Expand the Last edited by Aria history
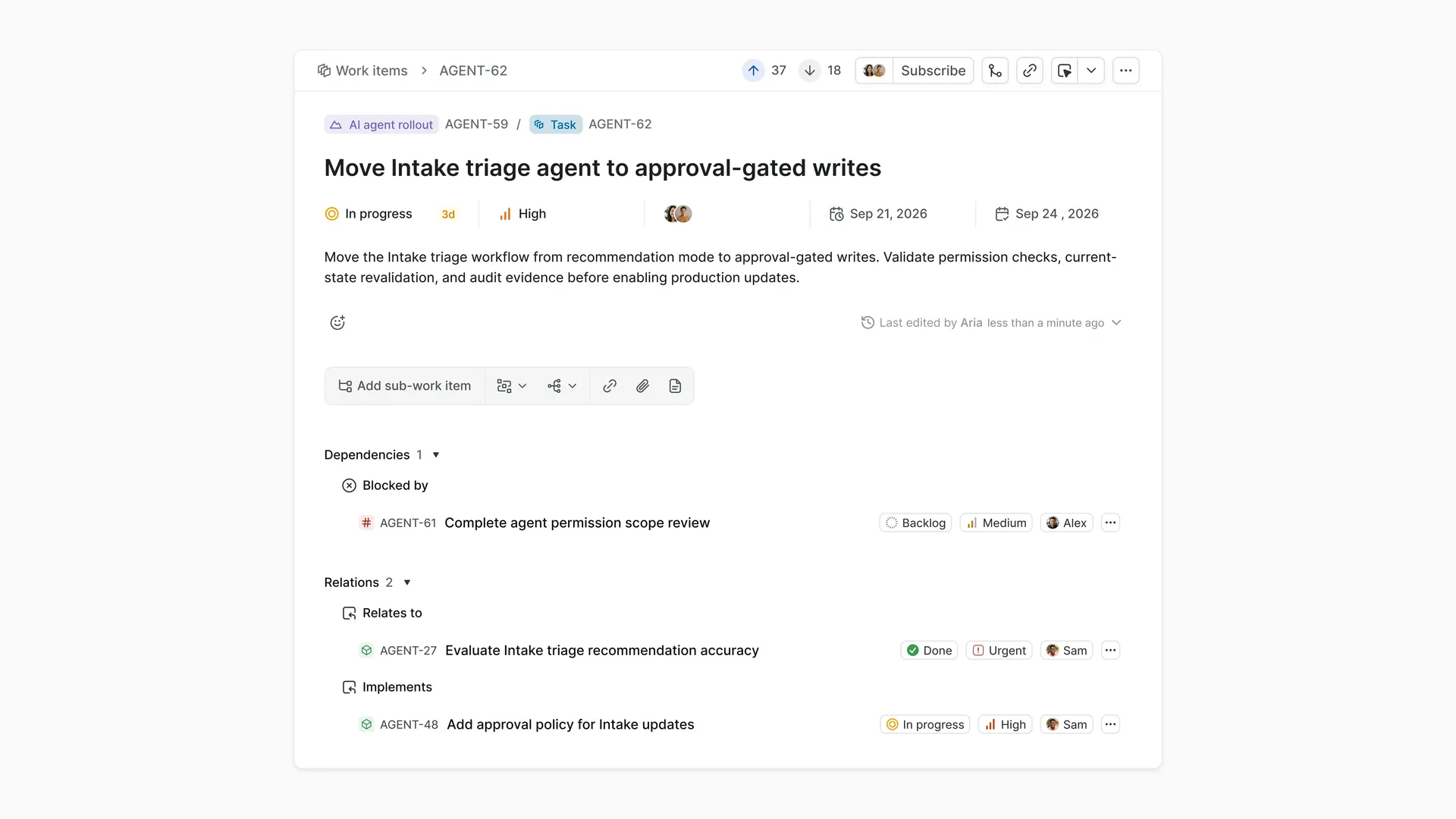1456x819 pixels. (x=991, y=323)
